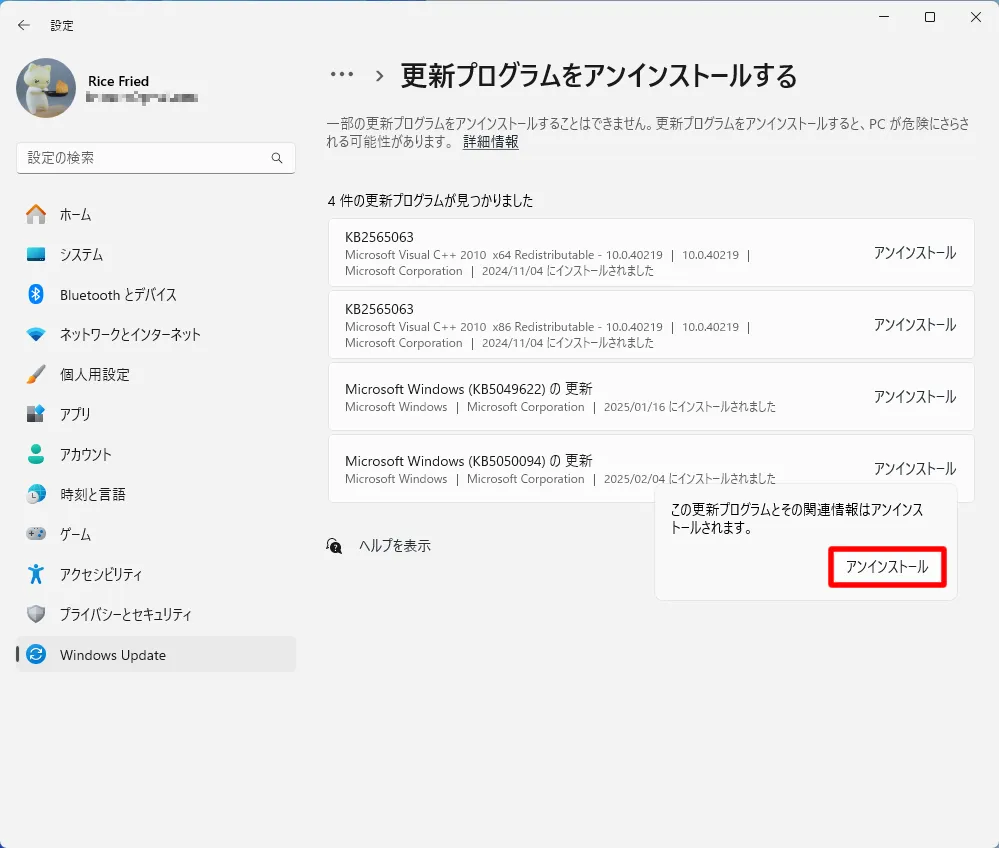999x848 pixels.
Task: Click the Windows Update sync icon
Action: pyautogui.click(x=36, y=654)
